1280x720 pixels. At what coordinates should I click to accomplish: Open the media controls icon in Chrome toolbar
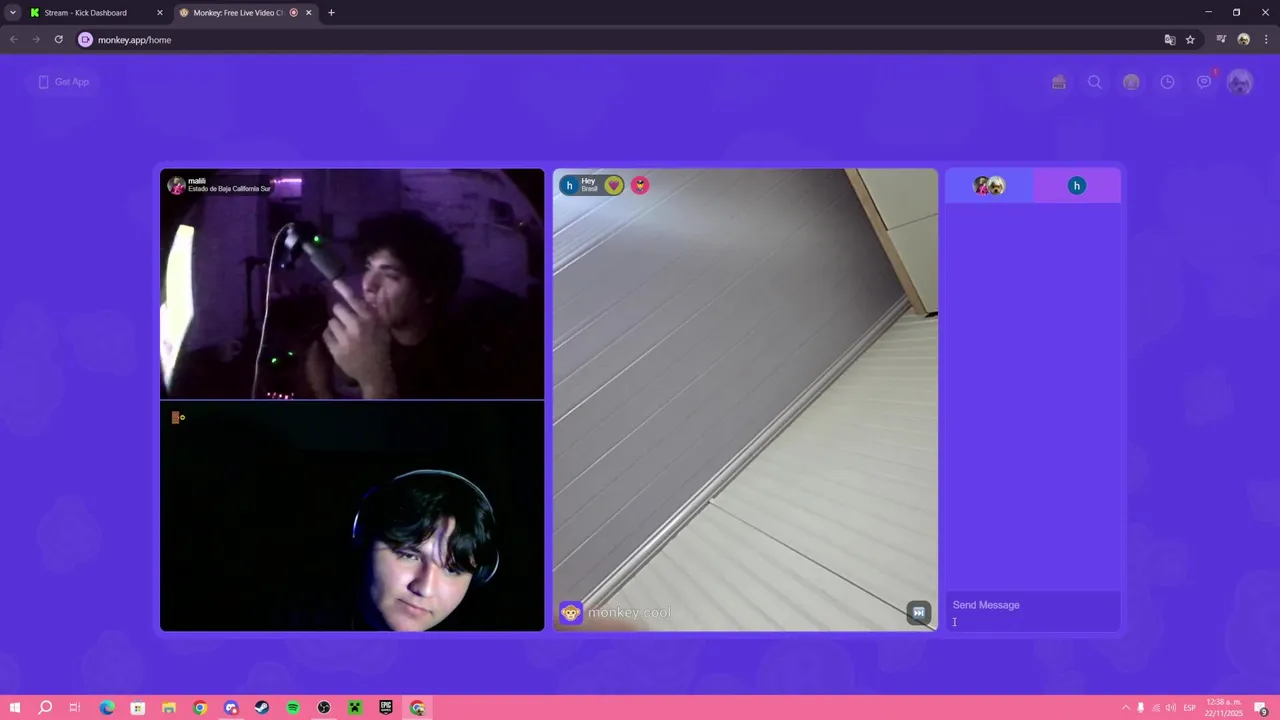(1221, 40)
